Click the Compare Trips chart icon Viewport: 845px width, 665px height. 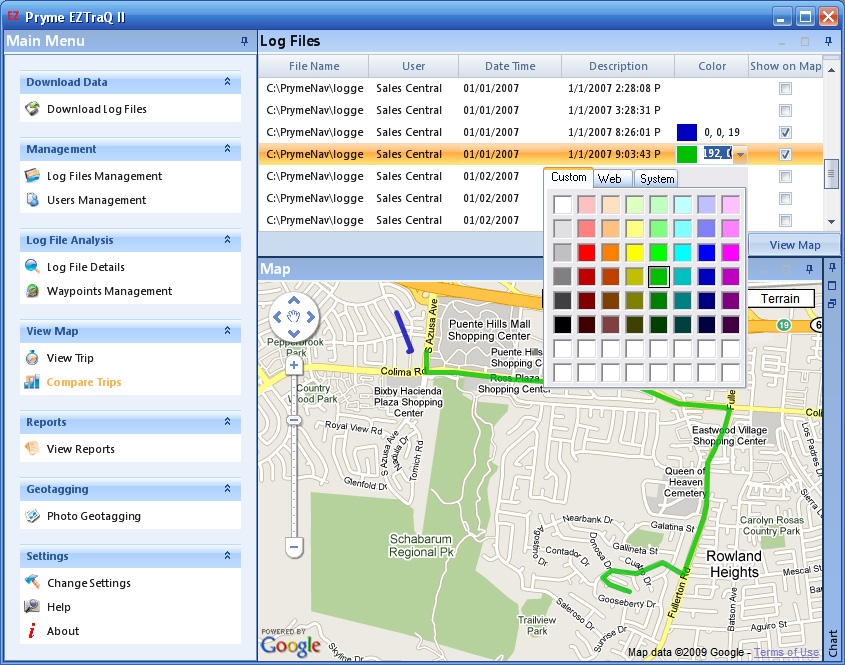32,382
